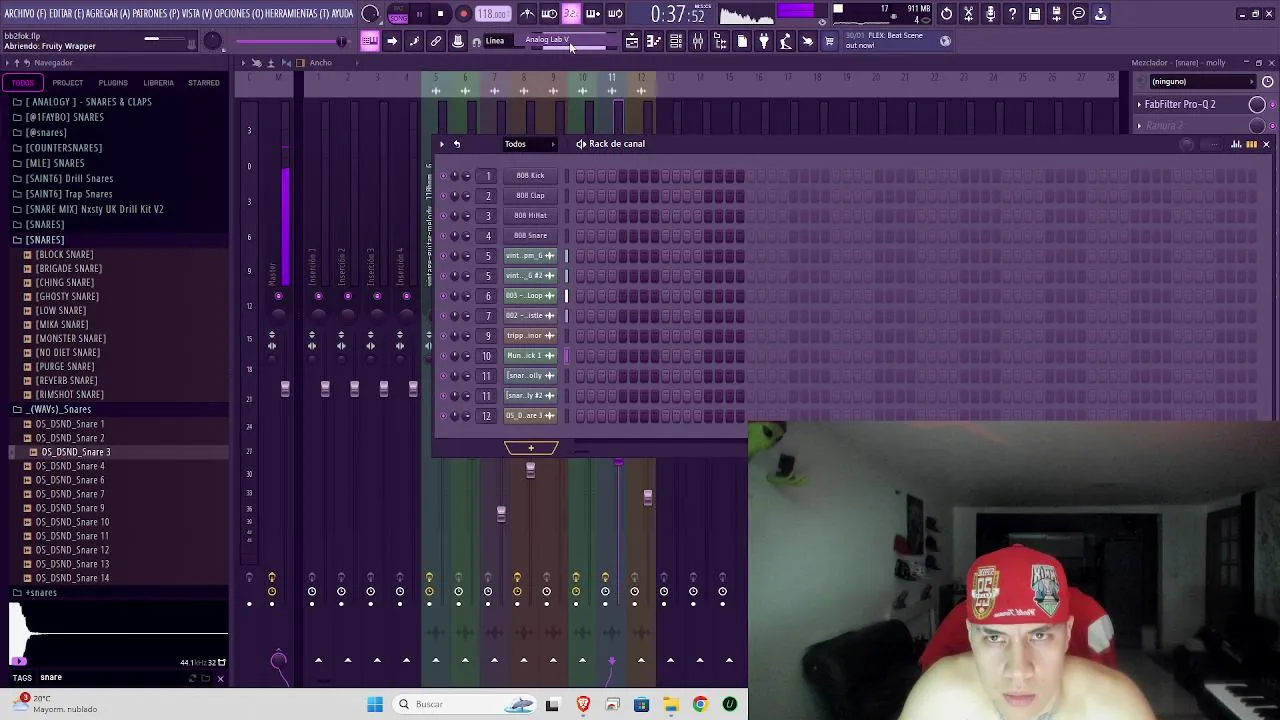
Task: Click the channel rack undo arrow icon
Action: [x=457, y=144]
